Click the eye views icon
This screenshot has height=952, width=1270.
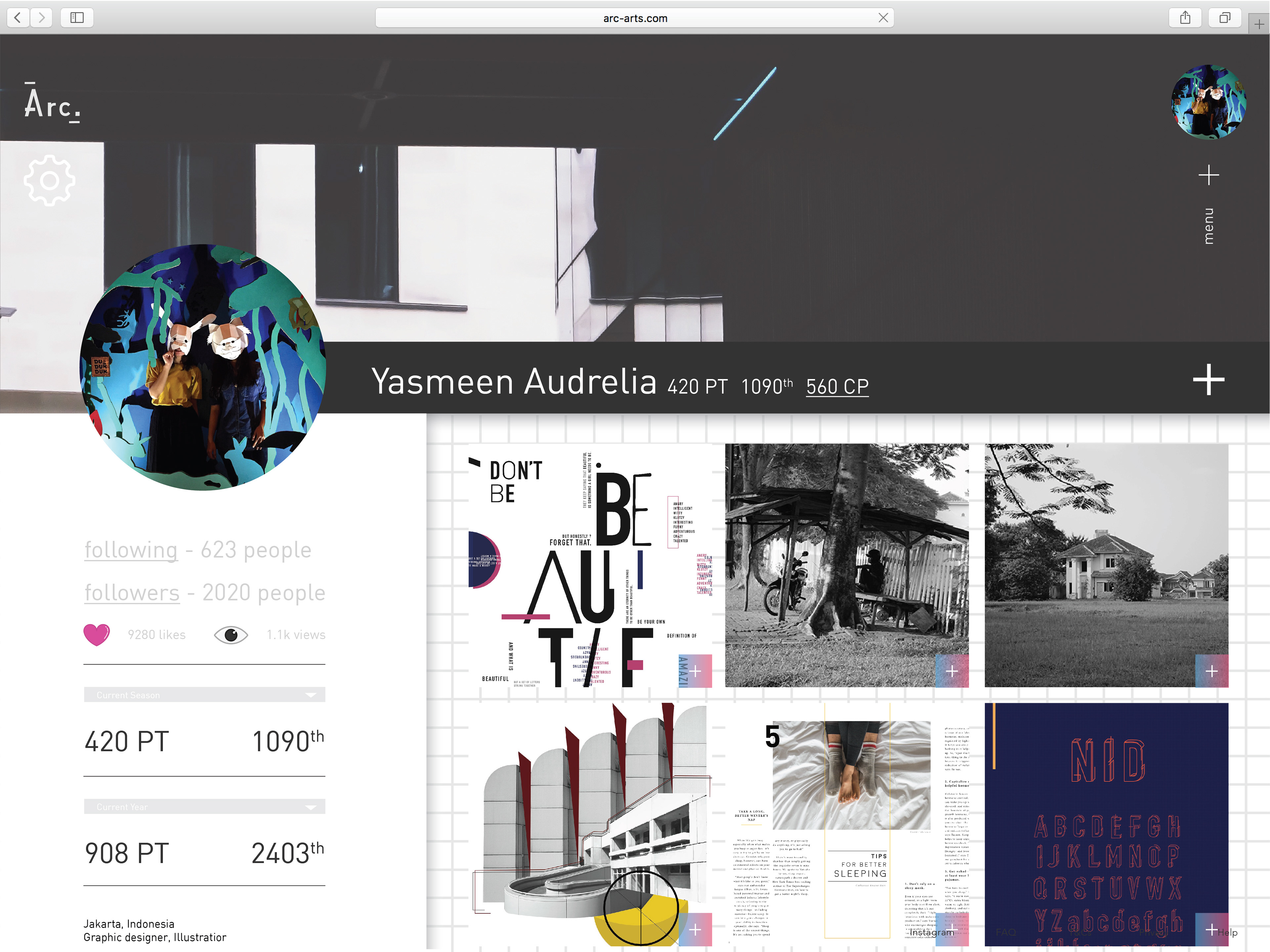click(x=231, y=635)
